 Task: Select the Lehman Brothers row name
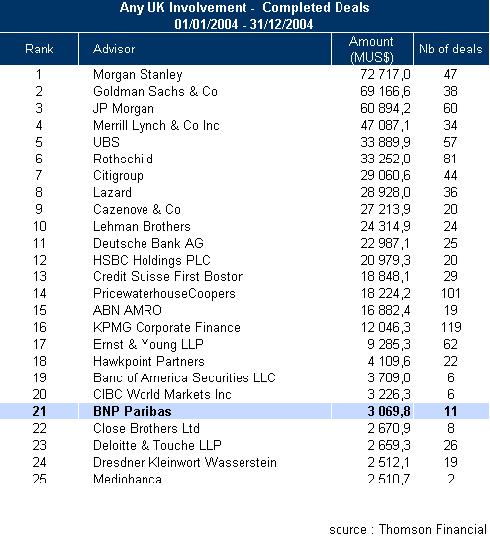pos(141,227)
